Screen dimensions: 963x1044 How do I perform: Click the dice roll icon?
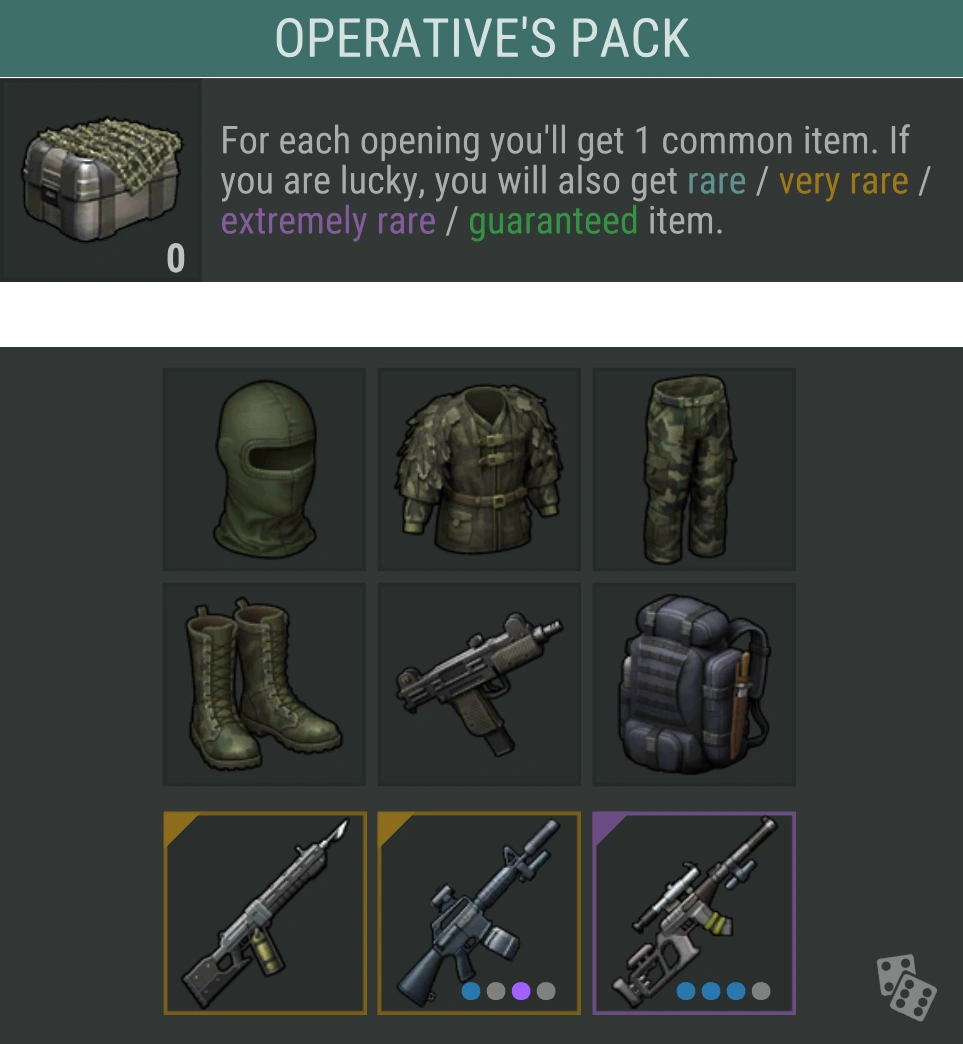click(906, 987)
